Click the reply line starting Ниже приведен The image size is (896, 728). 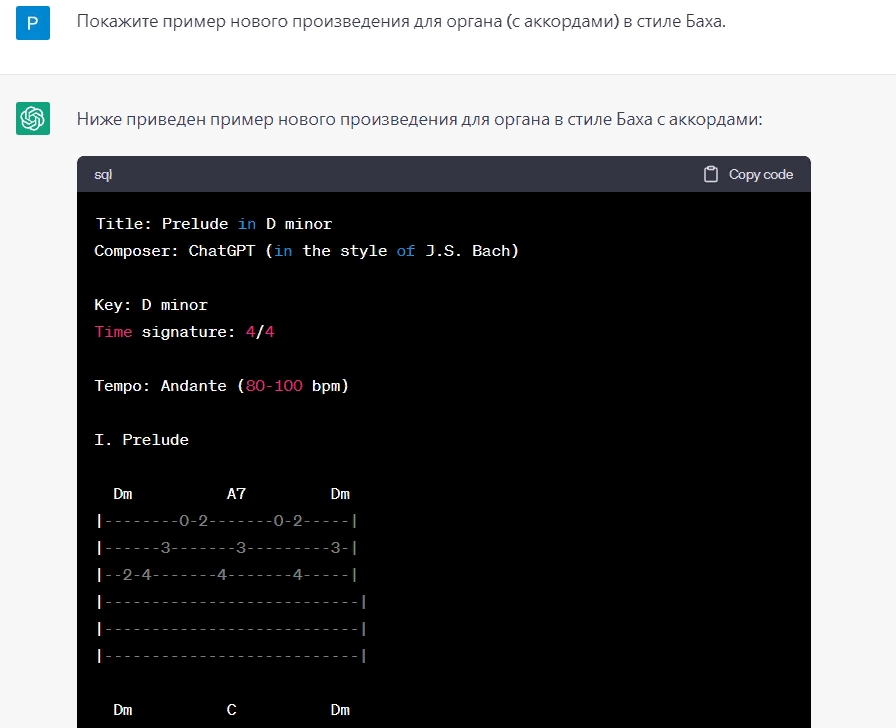point(419,119)
